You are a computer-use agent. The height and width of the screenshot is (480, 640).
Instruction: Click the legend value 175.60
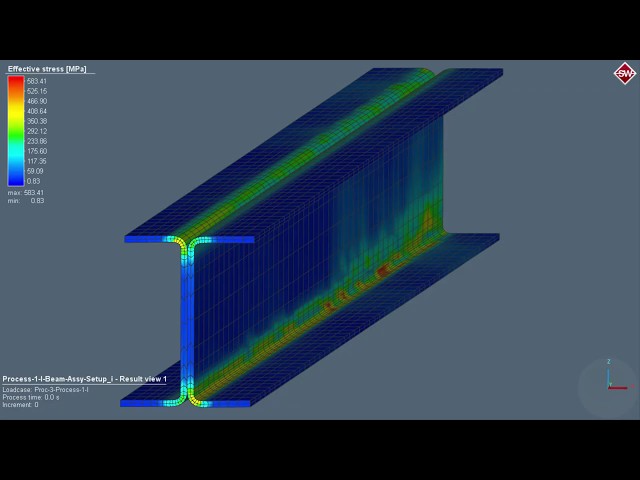(x=37, y=151)
